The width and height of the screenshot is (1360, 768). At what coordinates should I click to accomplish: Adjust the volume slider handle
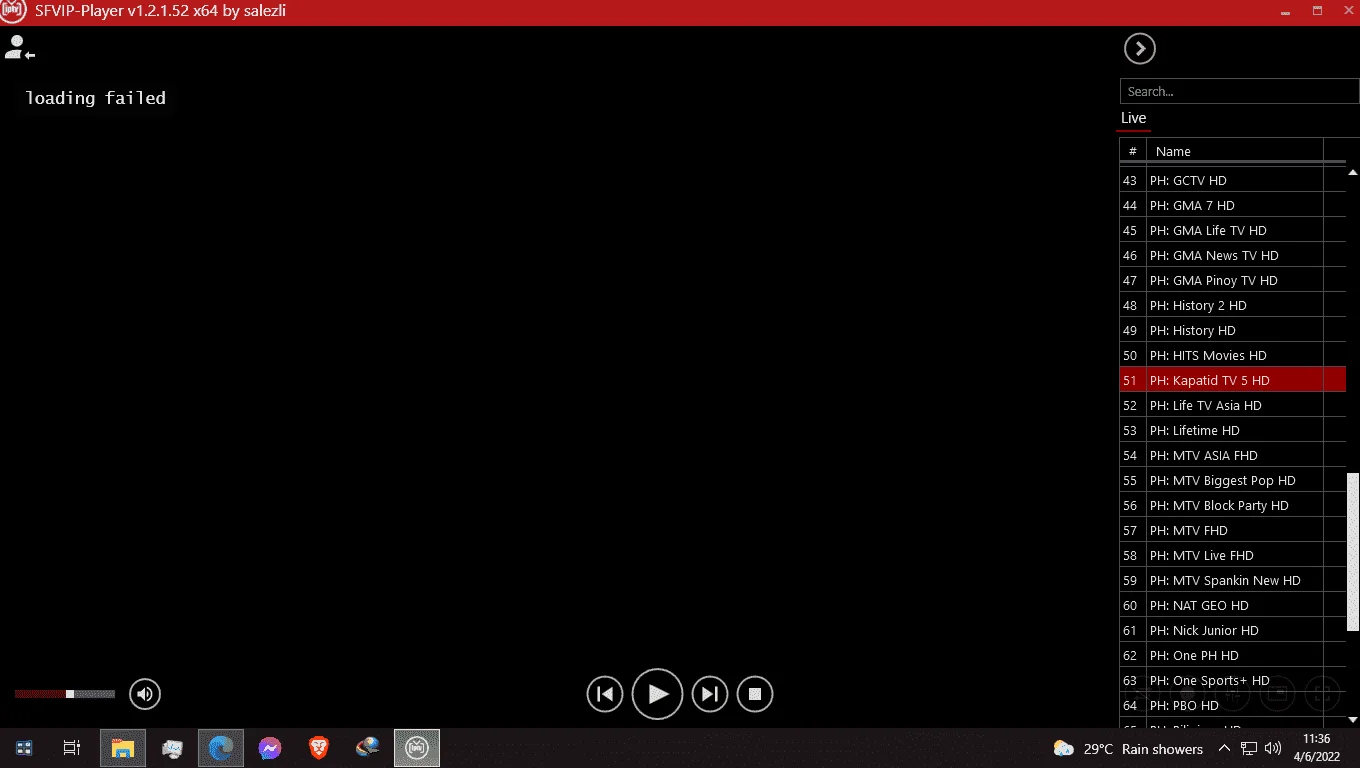click(70, 694)
